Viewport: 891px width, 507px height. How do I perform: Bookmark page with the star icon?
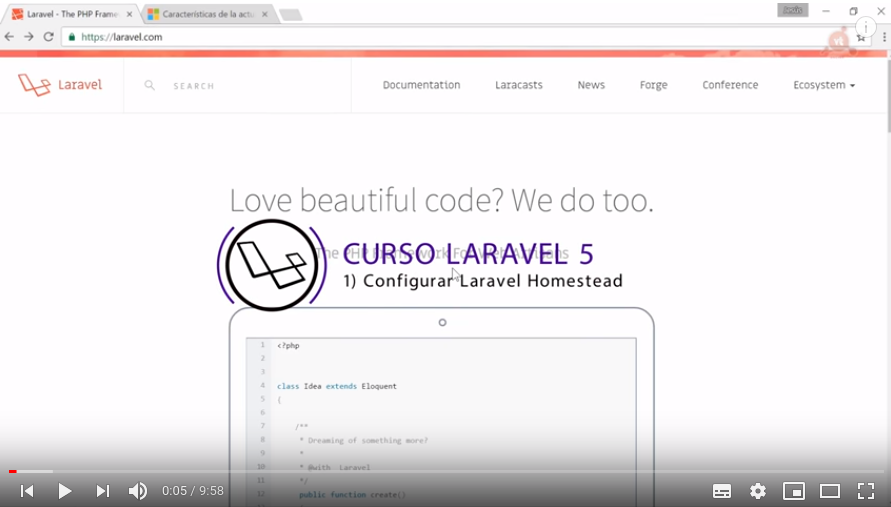tap(861, 38)
